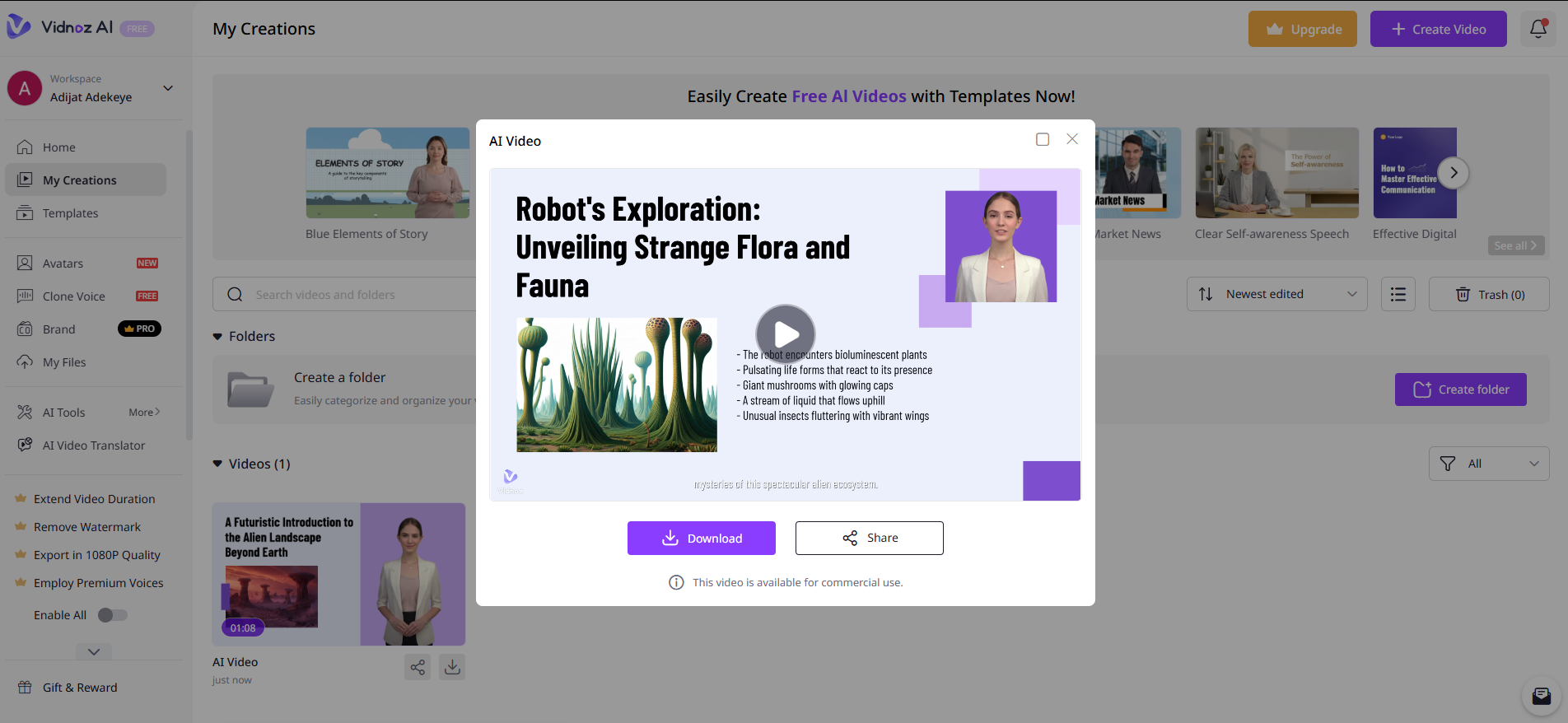
Task: Toggle the Enable All switch
Action: [112, 615]
